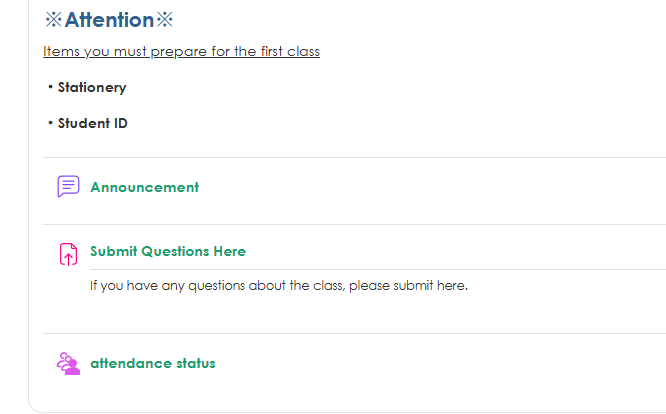This screenshot has width=666, height=414.
Task: Go to the attendance status link
Action: (152, 363)
